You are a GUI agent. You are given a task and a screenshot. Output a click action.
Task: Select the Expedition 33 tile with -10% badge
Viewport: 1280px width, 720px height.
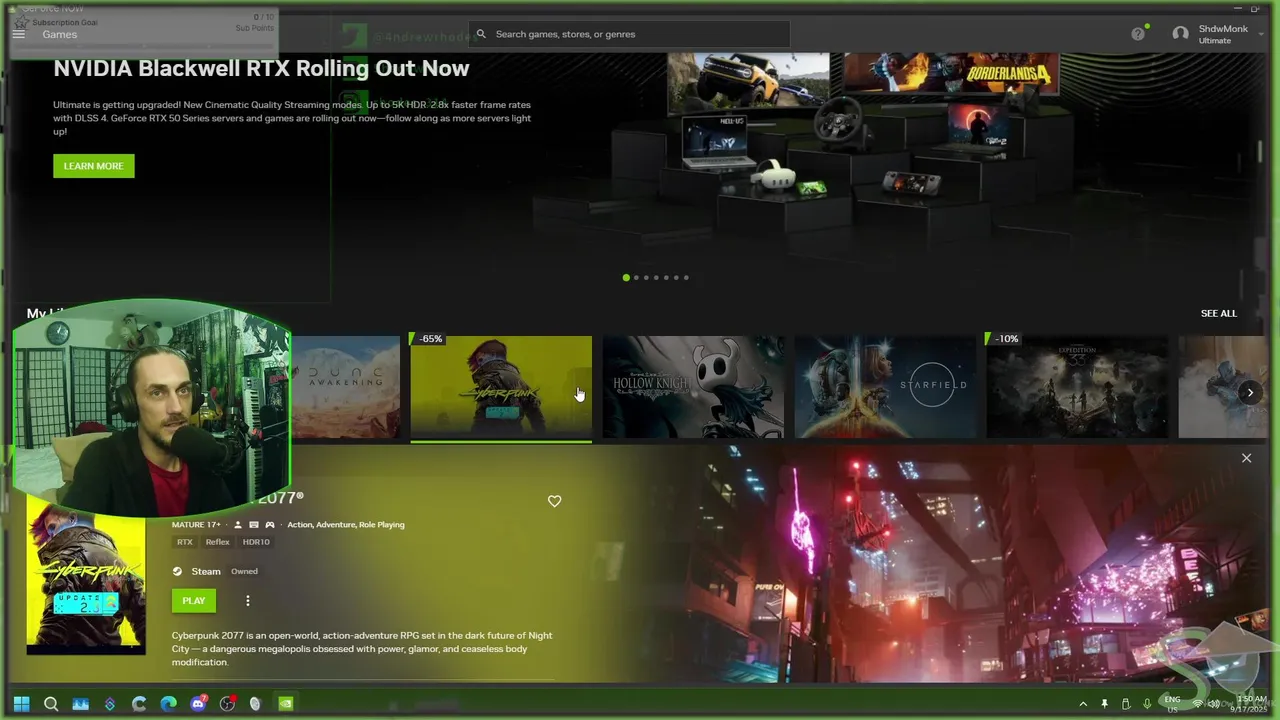1077,387
